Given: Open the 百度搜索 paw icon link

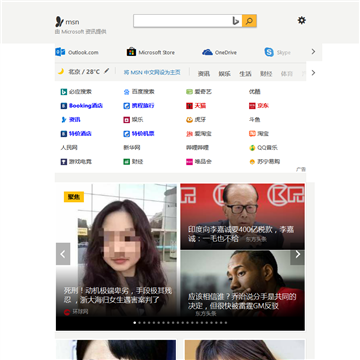Looking at the screenshot, I should [x=126, y=92].
